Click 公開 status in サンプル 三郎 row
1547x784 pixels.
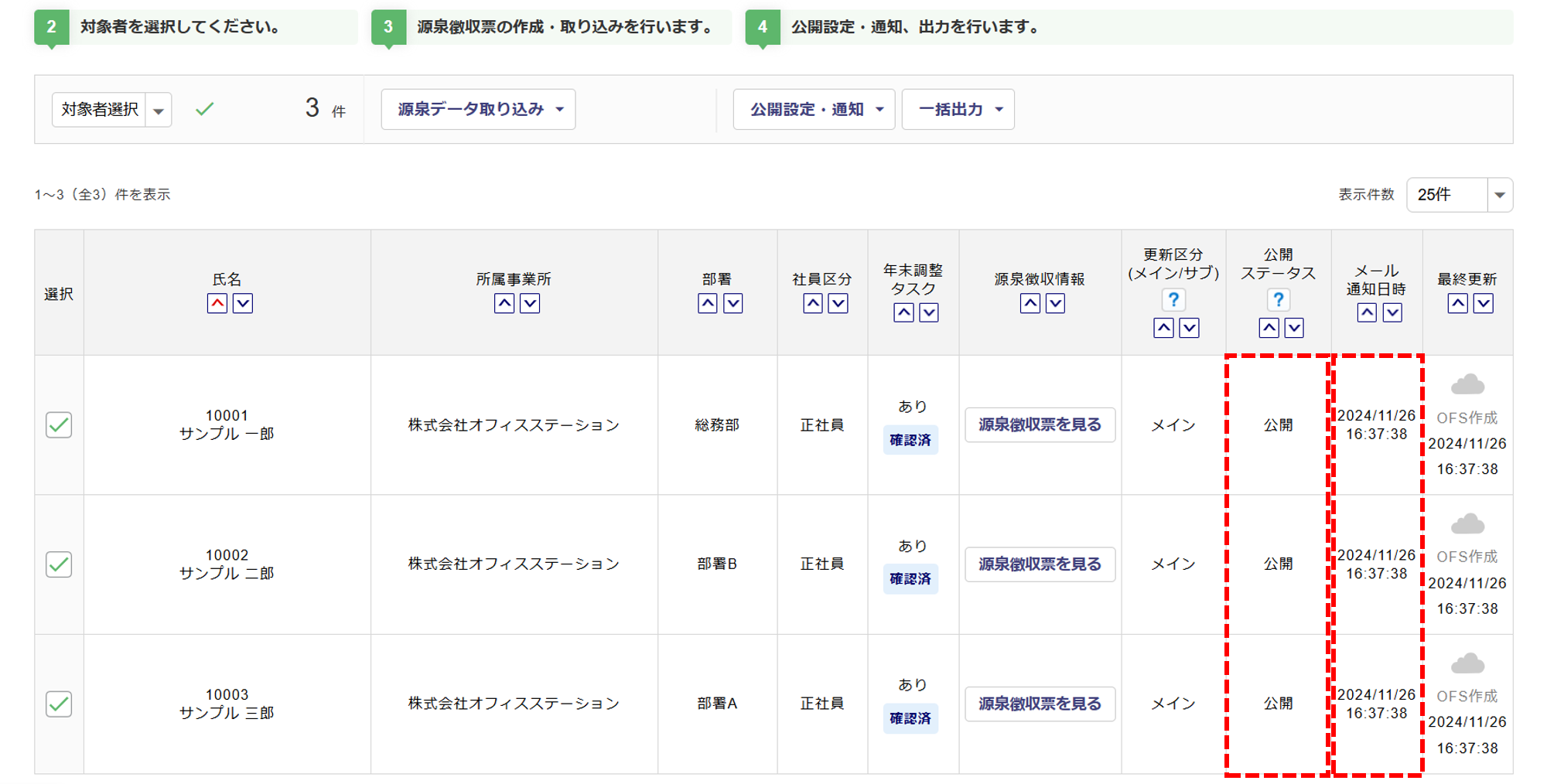pyautogui.click(x=1279, y=704)
